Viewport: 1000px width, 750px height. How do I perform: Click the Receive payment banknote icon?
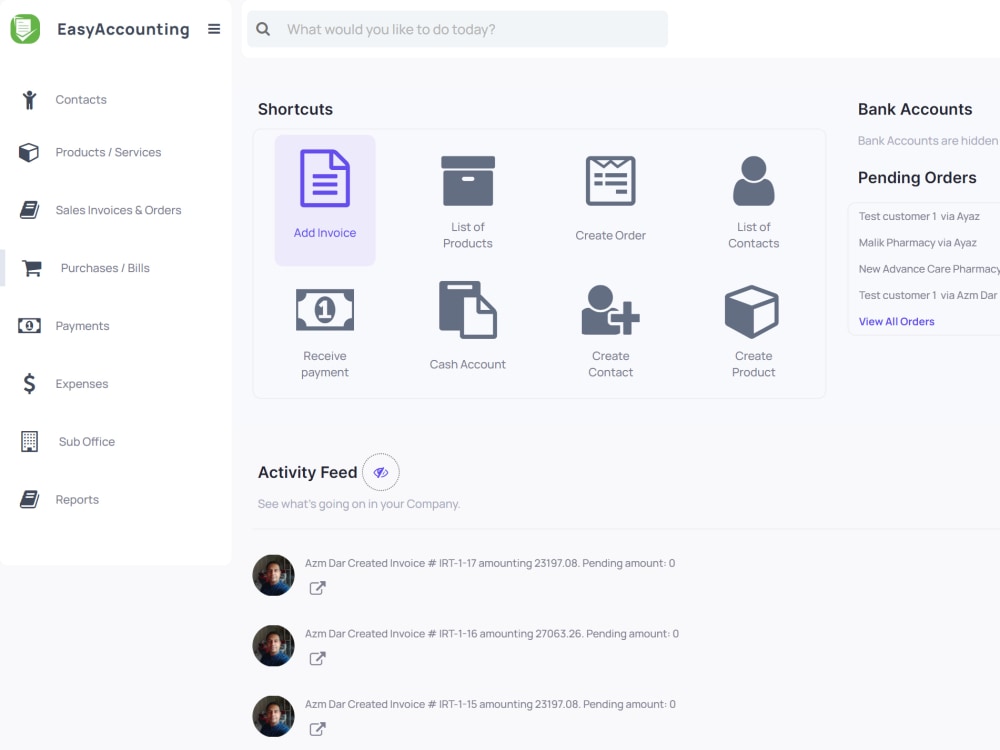pyautogui.click(x=325, y=310)
